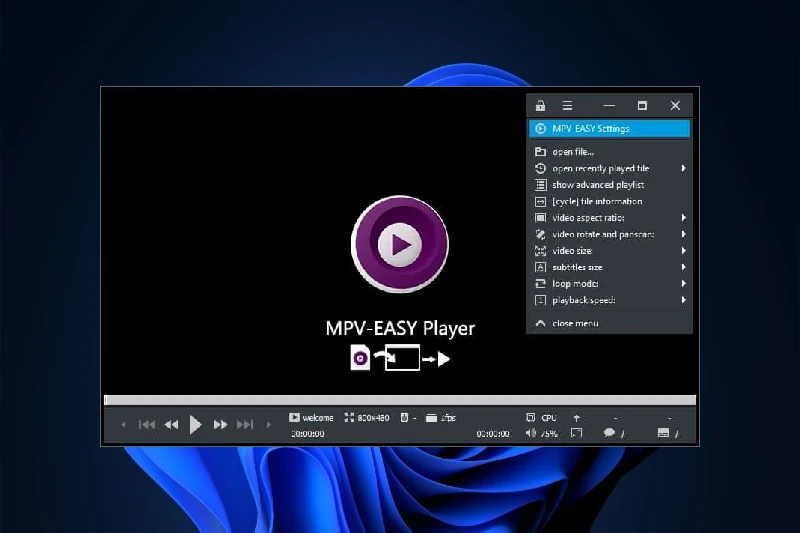Click the rewind double-arrow button
Image resolution: width=800 pixels, height=533 pixels.
click(171, 424)
